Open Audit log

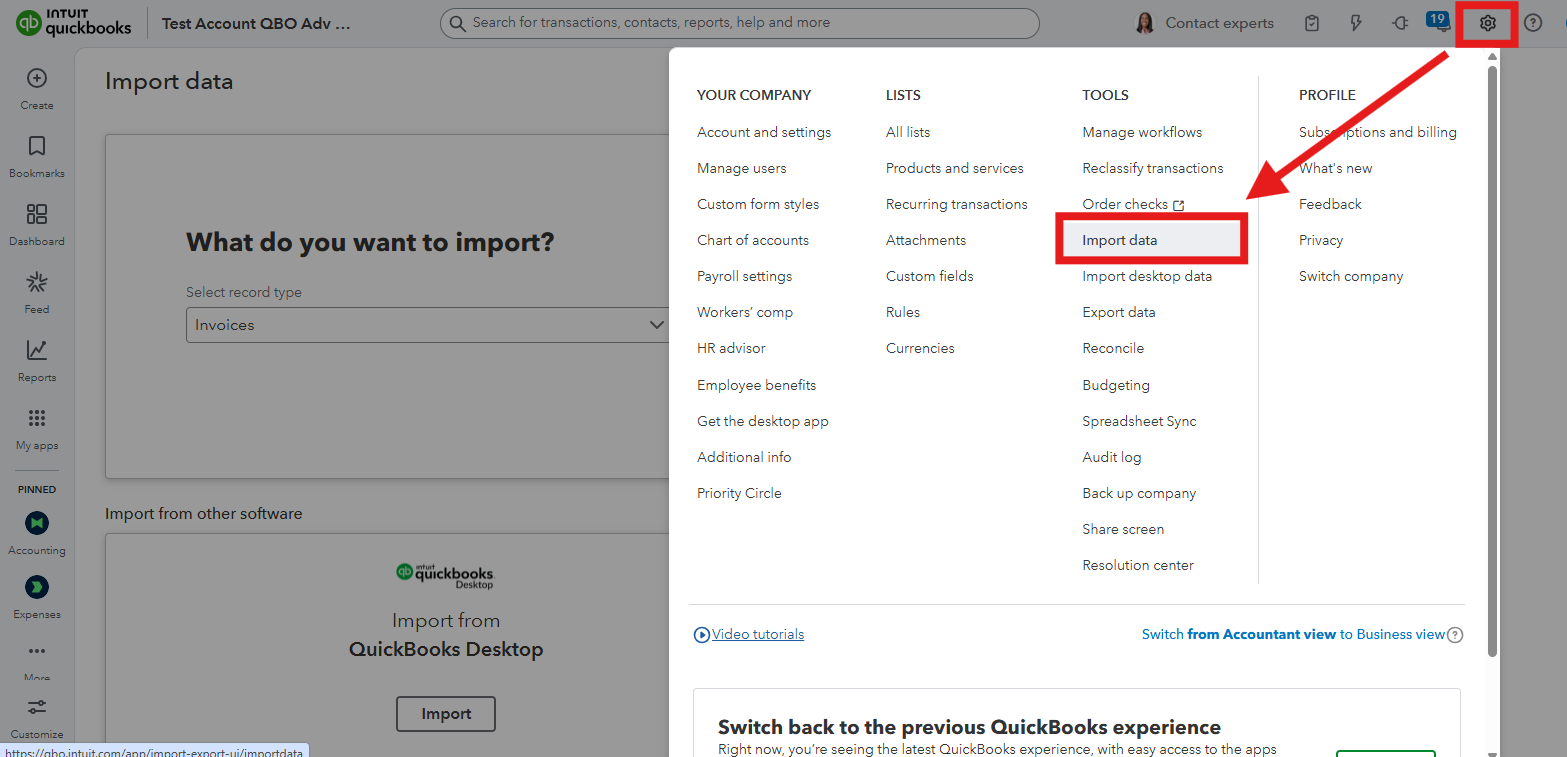1112,457
